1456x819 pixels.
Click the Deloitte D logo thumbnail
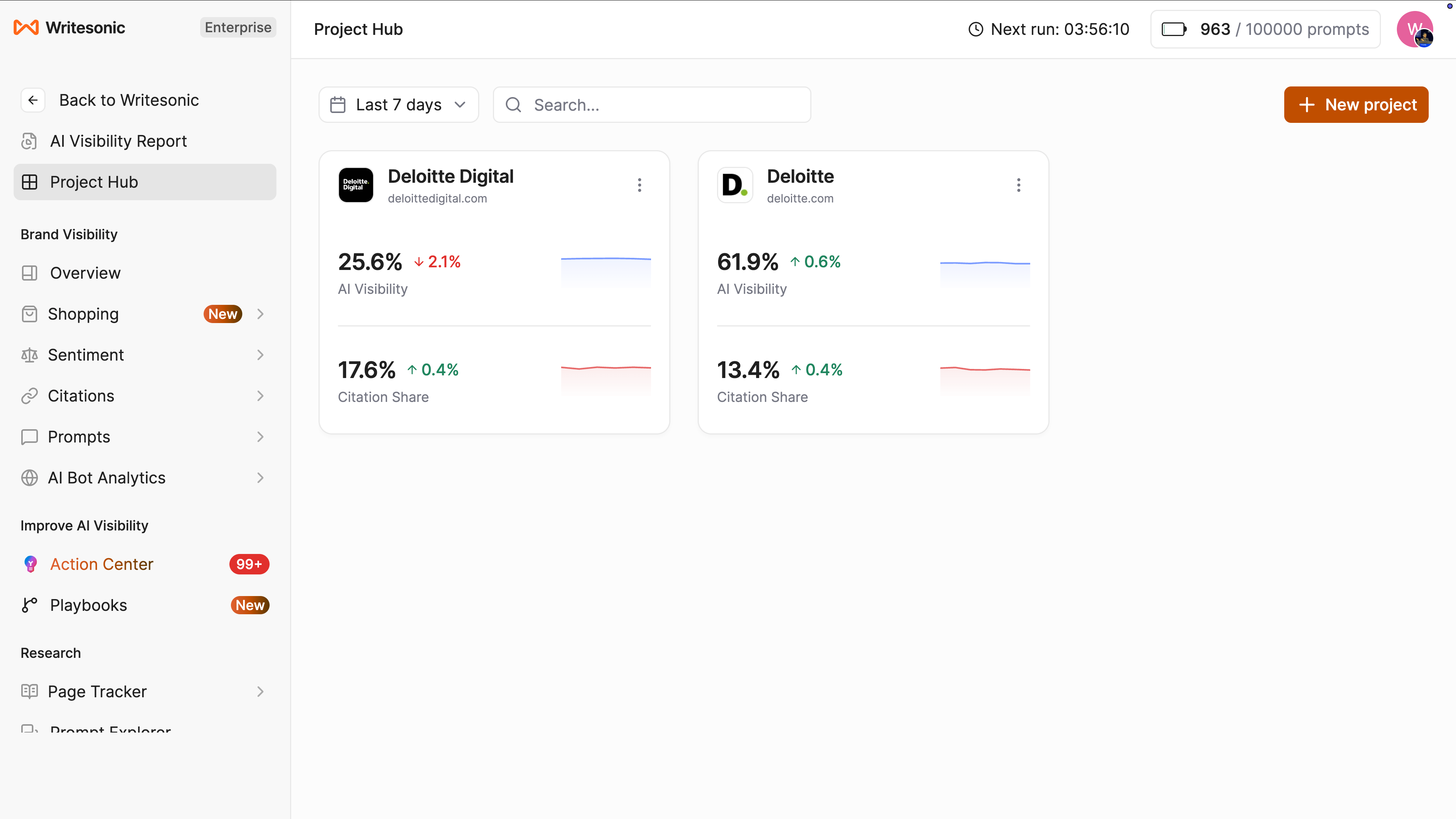(735, 185)
